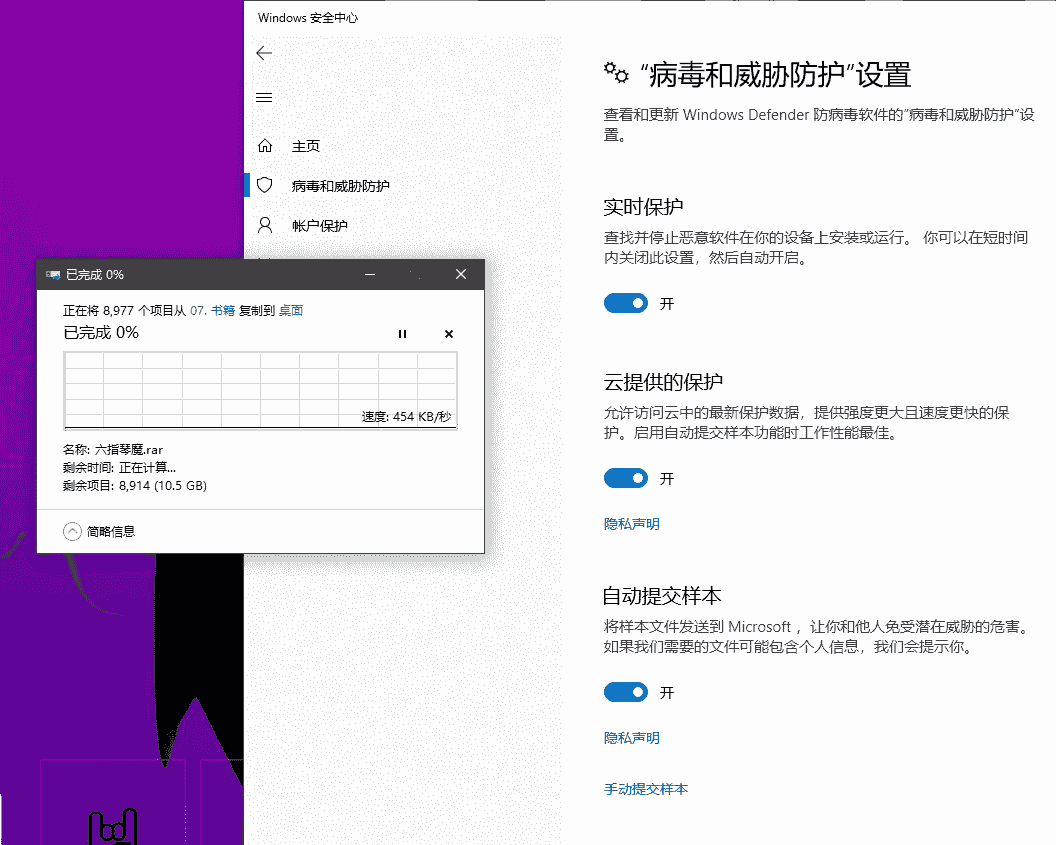
Task: Click 手动提交样本 link
Action: coord(646,789)
